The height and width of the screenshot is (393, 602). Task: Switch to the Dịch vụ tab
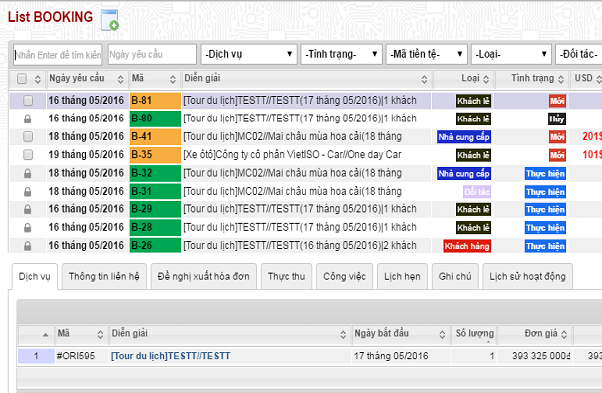click(35, 276)
